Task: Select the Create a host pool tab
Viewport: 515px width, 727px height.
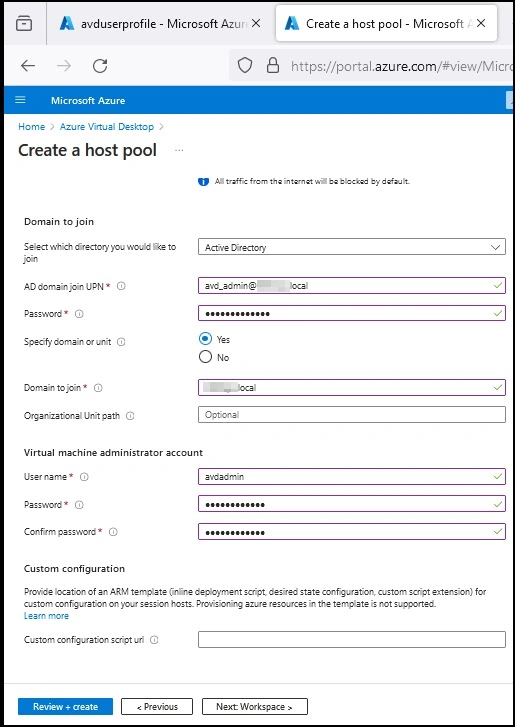Action: 386,24
